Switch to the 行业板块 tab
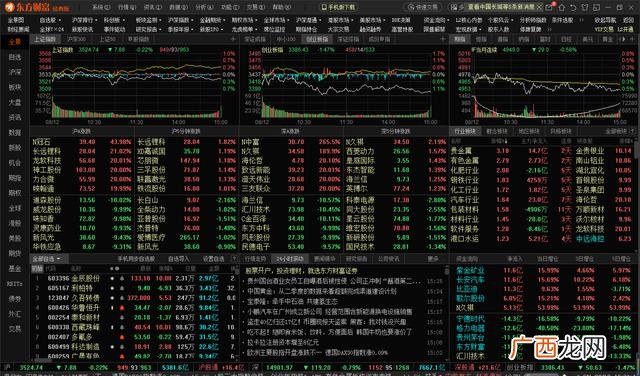The image size is (640, 376). click(x=465, y=131)
